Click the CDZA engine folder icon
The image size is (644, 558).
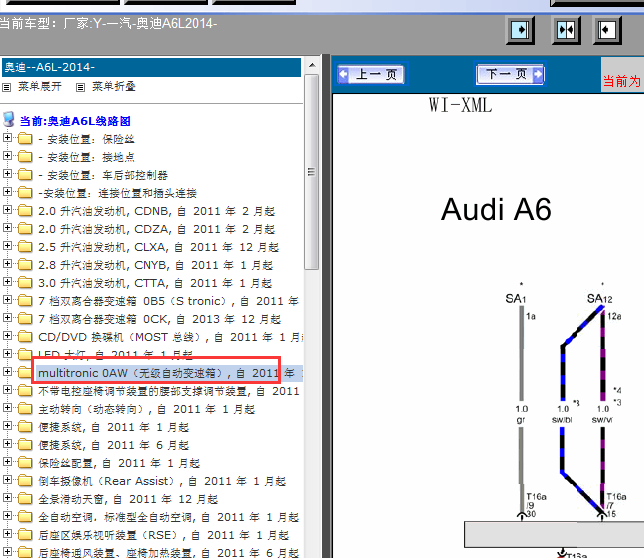coord(25,229)
